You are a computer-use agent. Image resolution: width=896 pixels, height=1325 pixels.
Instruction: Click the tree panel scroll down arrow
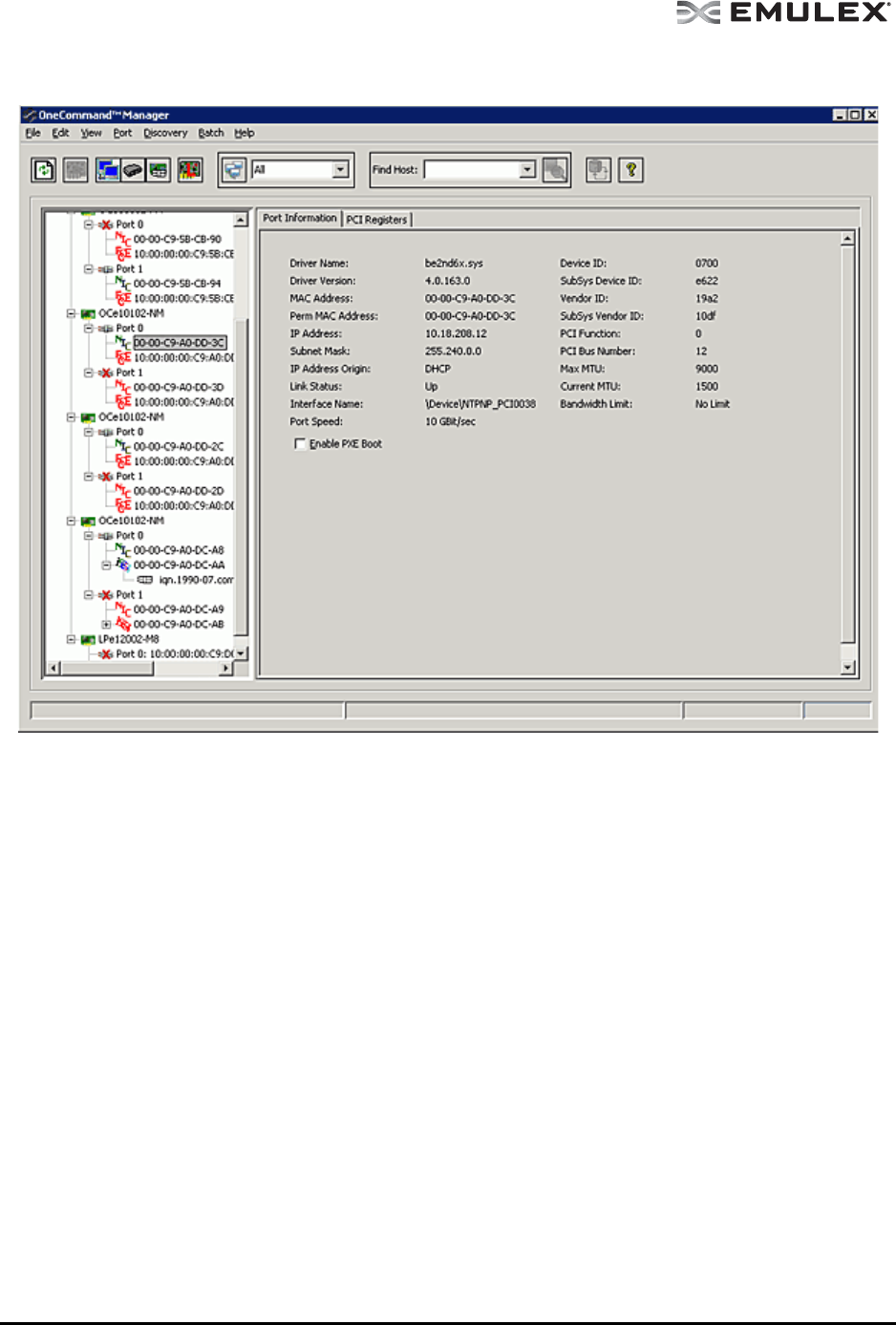point(241,653)
